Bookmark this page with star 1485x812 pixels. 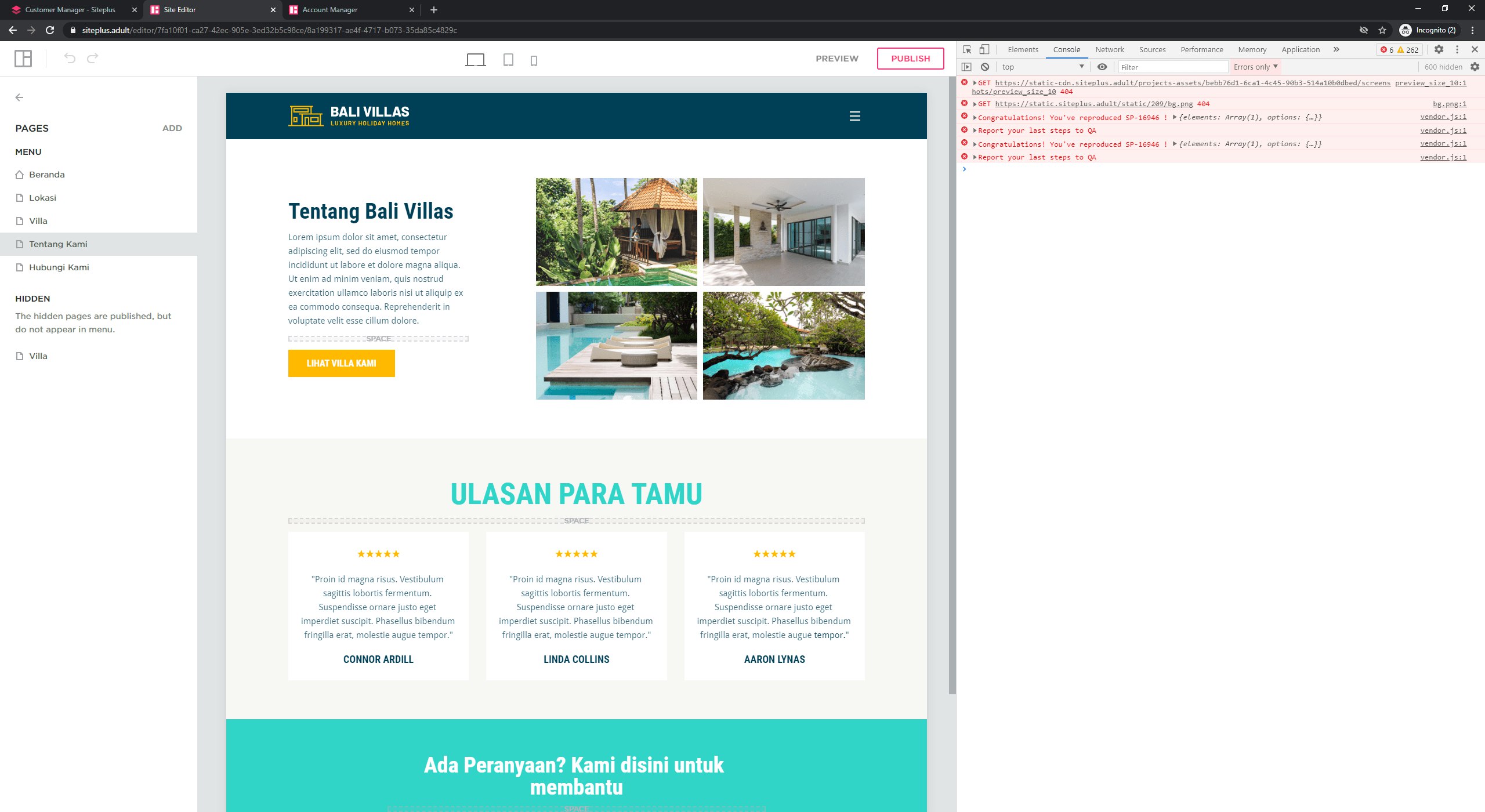click(x=1382, y=30)
